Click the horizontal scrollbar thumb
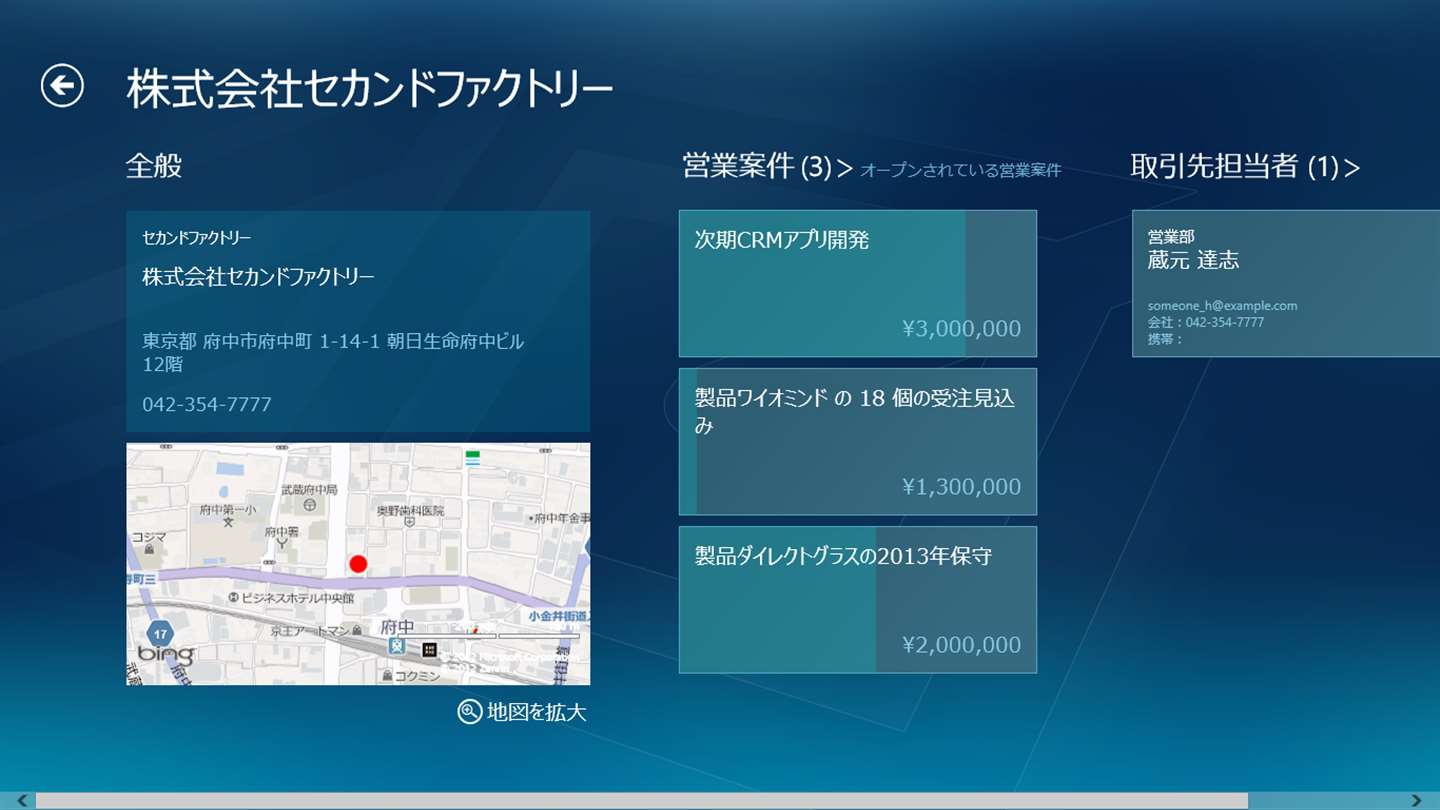 click(642, 800)
